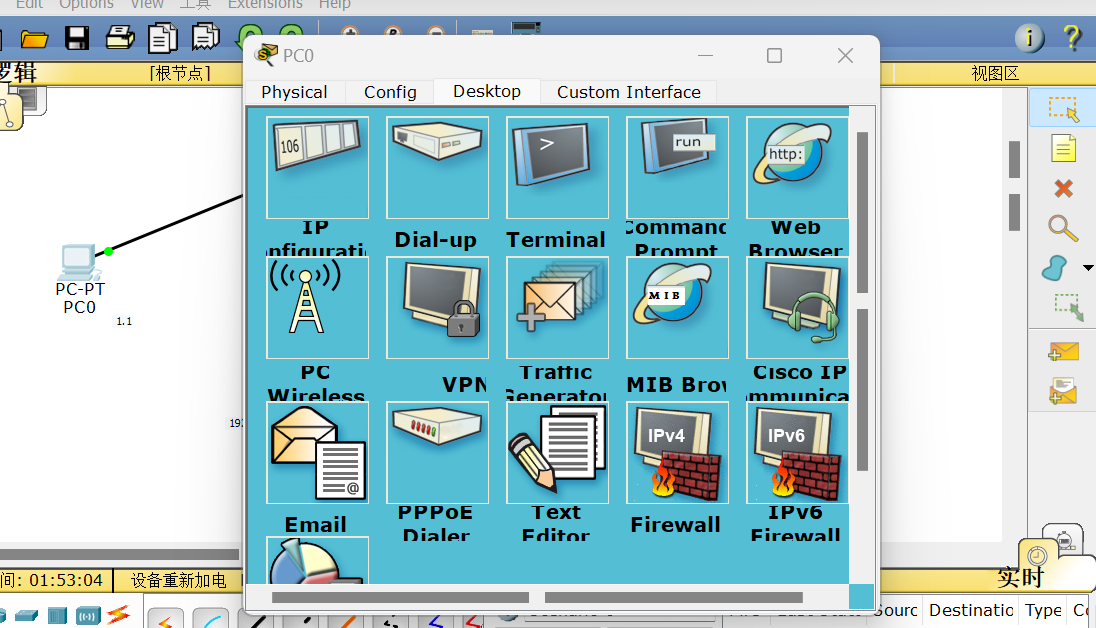
Task: Launch the Dial-up app
Action: (438, 168)
